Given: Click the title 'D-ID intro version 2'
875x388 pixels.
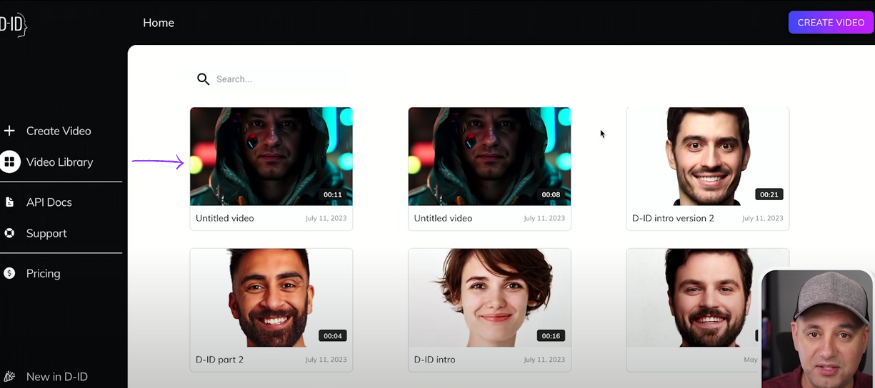Looking at the screenshot, I should (x=673, y=218).
